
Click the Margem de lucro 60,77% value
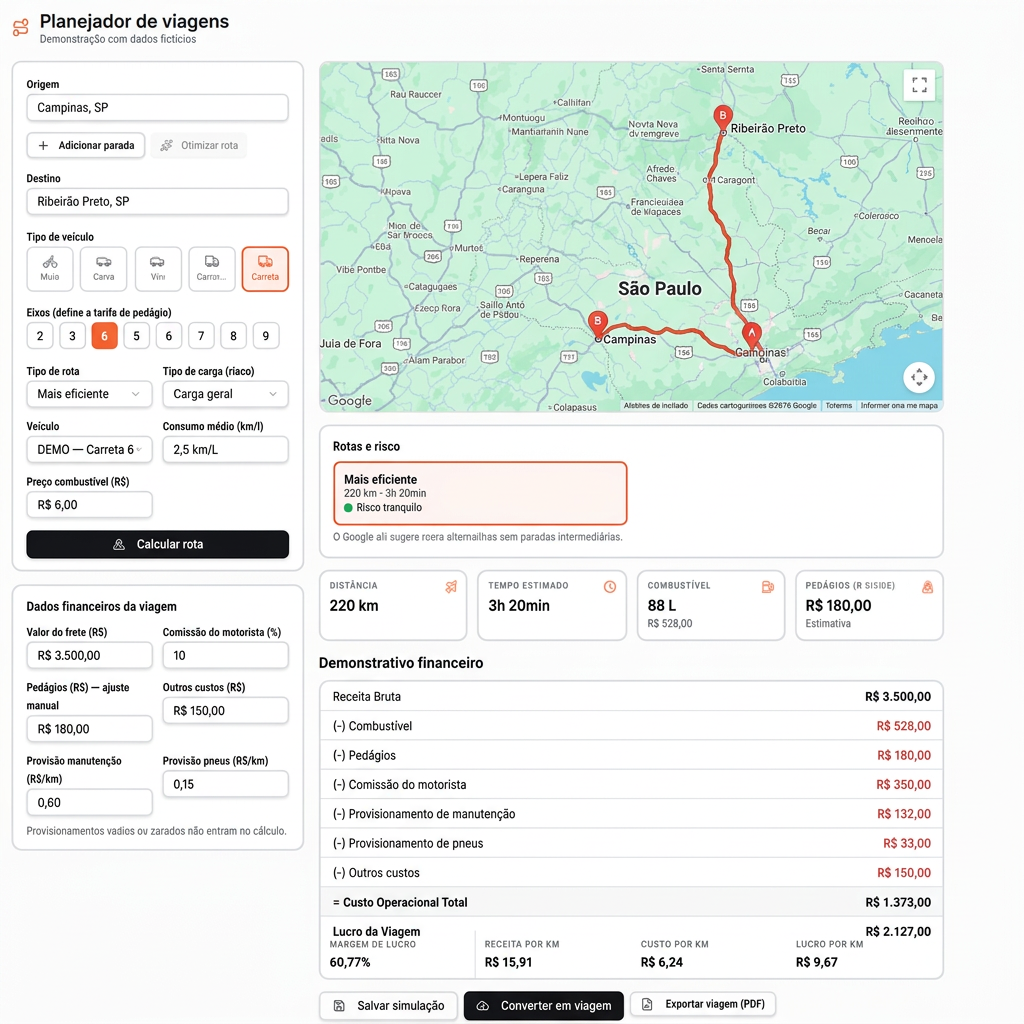click(x=350, y=962)
